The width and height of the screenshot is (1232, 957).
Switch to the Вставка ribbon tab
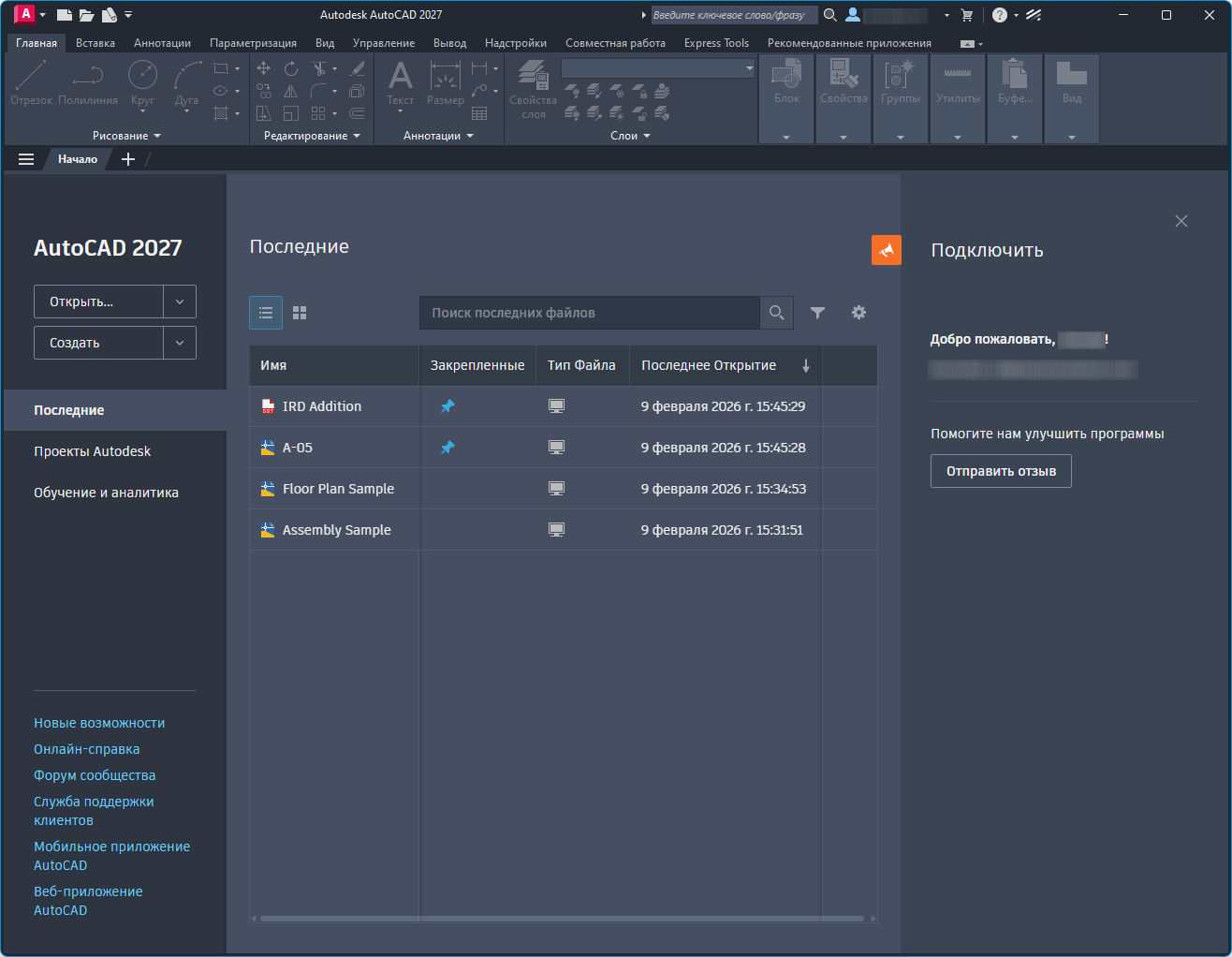pyautogui.click(x=95, y=43)
